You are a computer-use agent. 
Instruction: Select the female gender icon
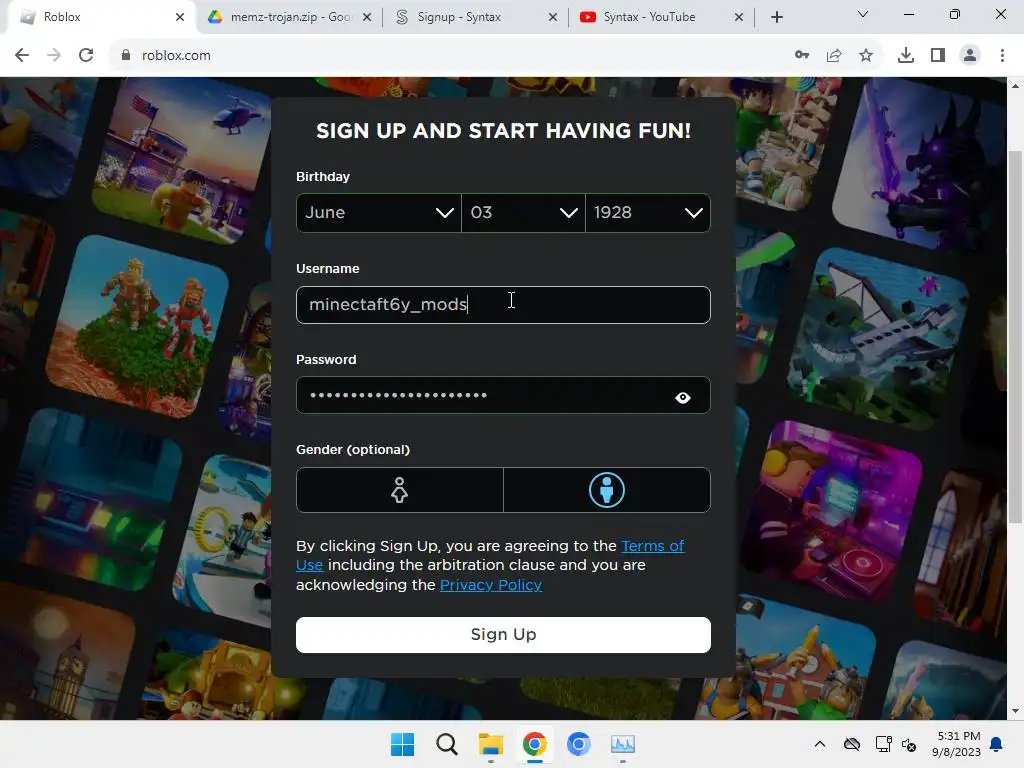click(x=399, y=490)
